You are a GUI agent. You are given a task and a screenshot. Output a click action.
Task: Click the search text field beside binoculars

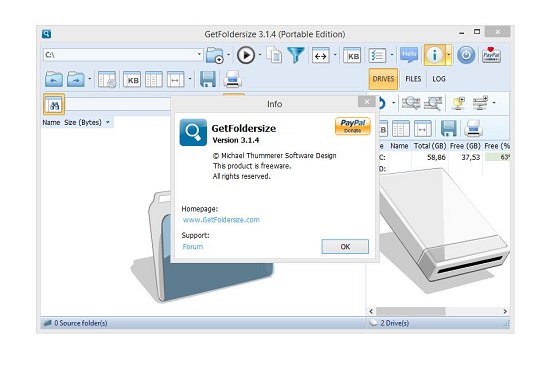pos(118,104)
